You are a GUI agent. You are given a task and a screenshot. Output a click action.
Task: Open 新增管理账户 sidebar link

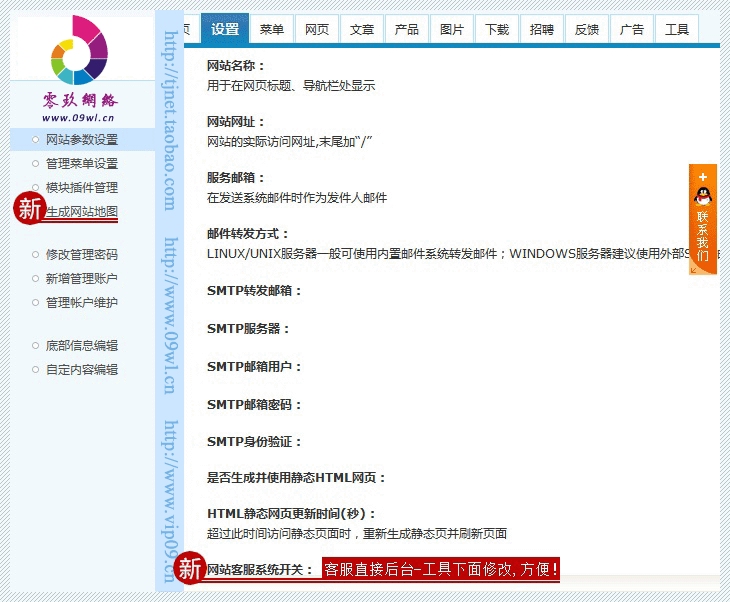click(82, 278)
